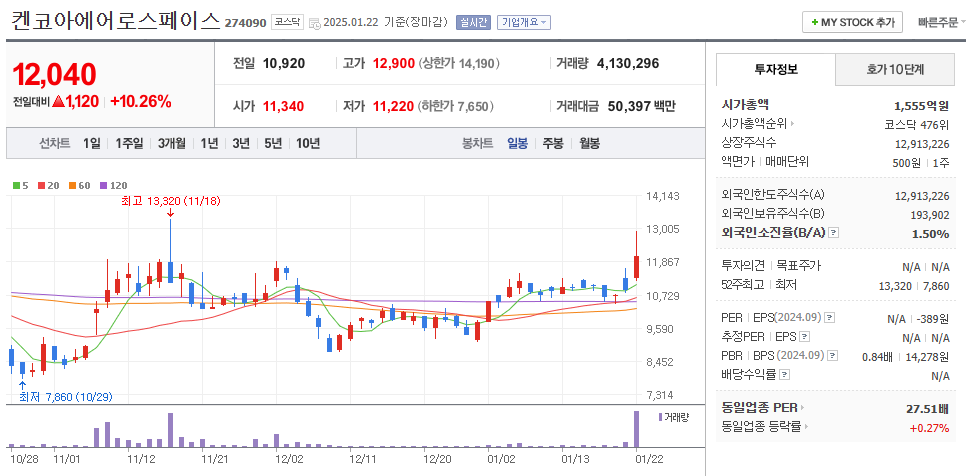Click the 실시간 badge button
This screenshot has width=976, height=476.
click(x=473, y=22)
